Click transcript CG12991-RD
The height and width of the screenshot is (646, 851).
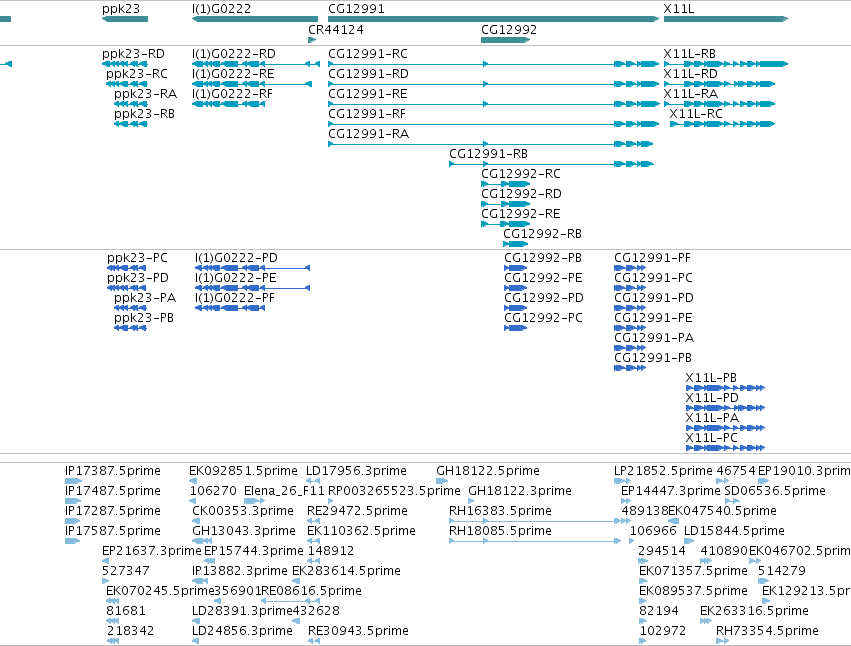pyautogui.click(x=493, y=84)
